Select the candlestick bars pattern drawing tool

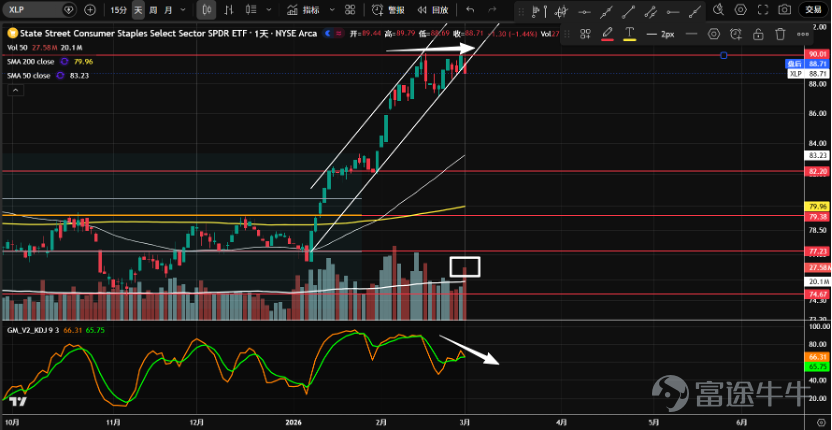pyautogui.click(x=560, y=11)
